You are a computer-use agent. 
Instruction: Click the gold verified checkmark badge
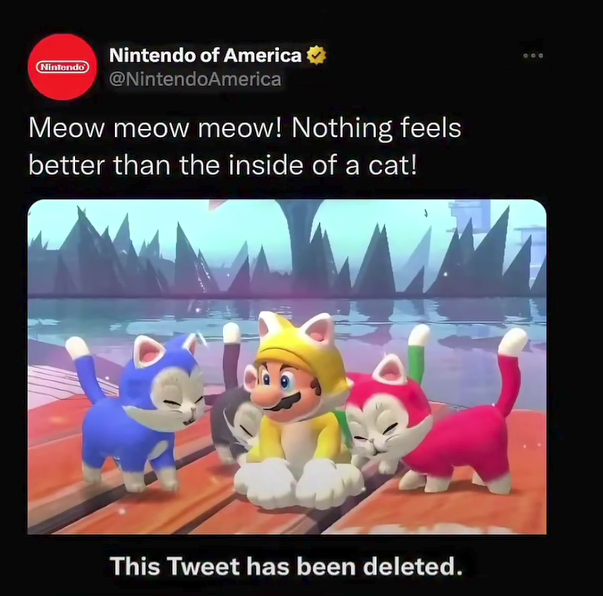point(316,55)
